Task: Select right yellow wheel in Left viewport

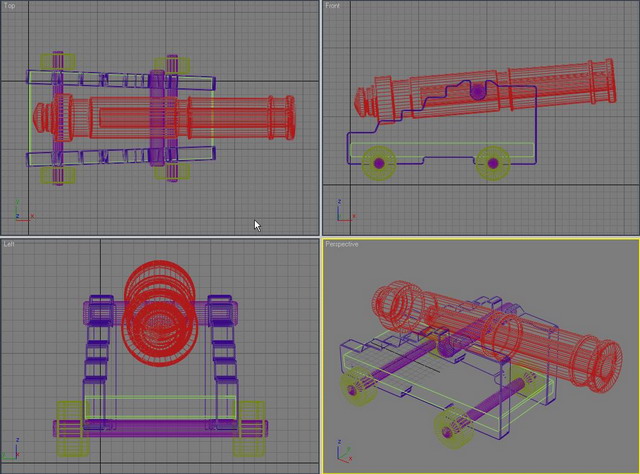Action: coord(249,429)
